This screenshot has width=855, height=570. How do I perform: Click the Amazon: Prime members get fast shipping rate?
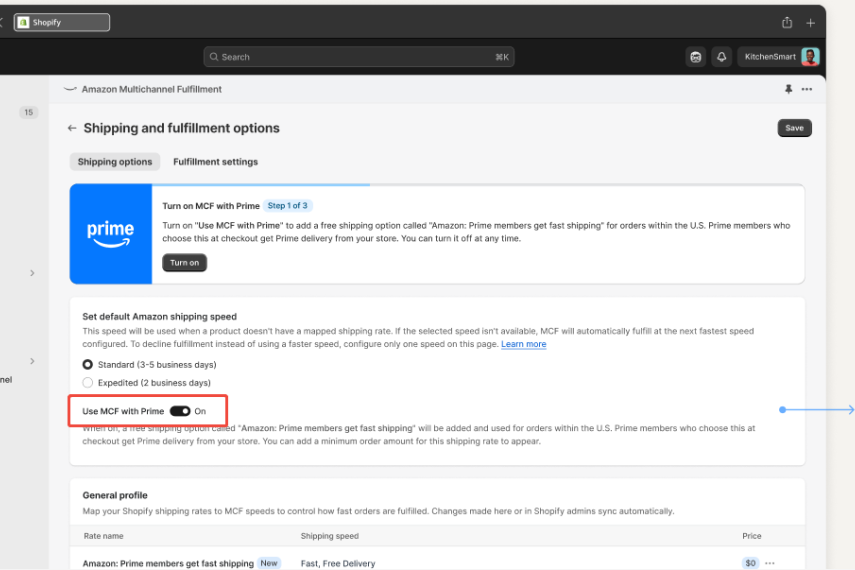168,563
